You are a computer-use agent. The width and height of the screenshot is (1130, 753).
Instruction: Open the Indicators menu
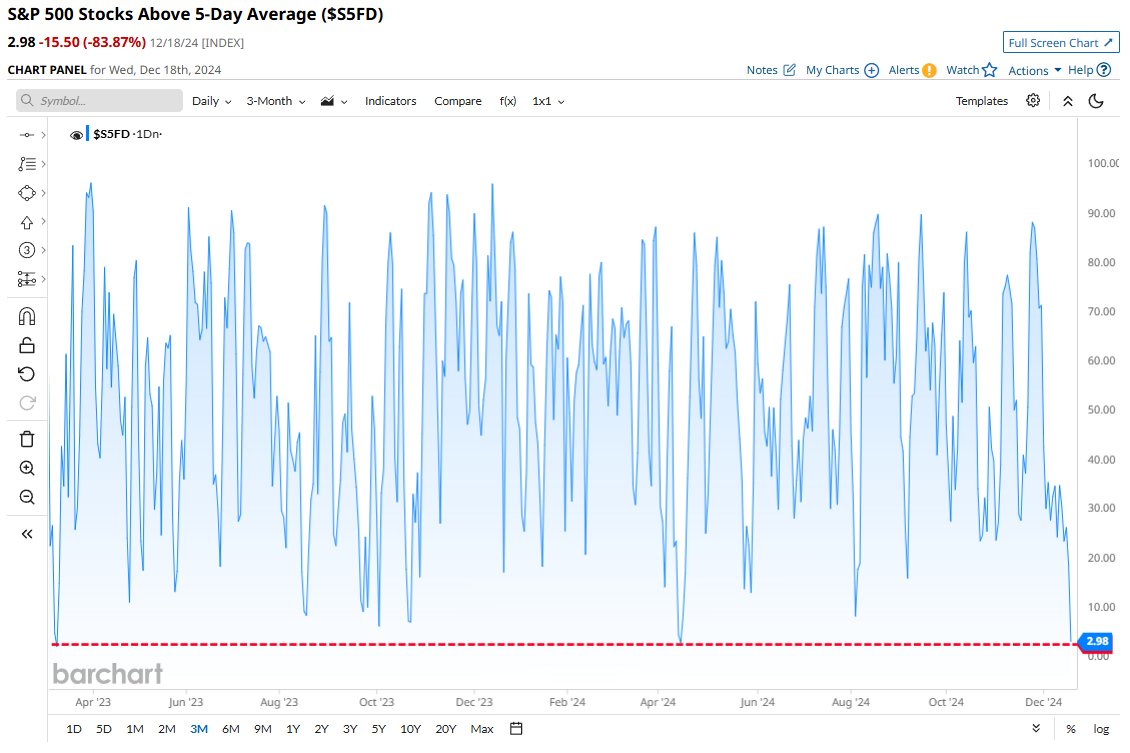click(391, 101)
